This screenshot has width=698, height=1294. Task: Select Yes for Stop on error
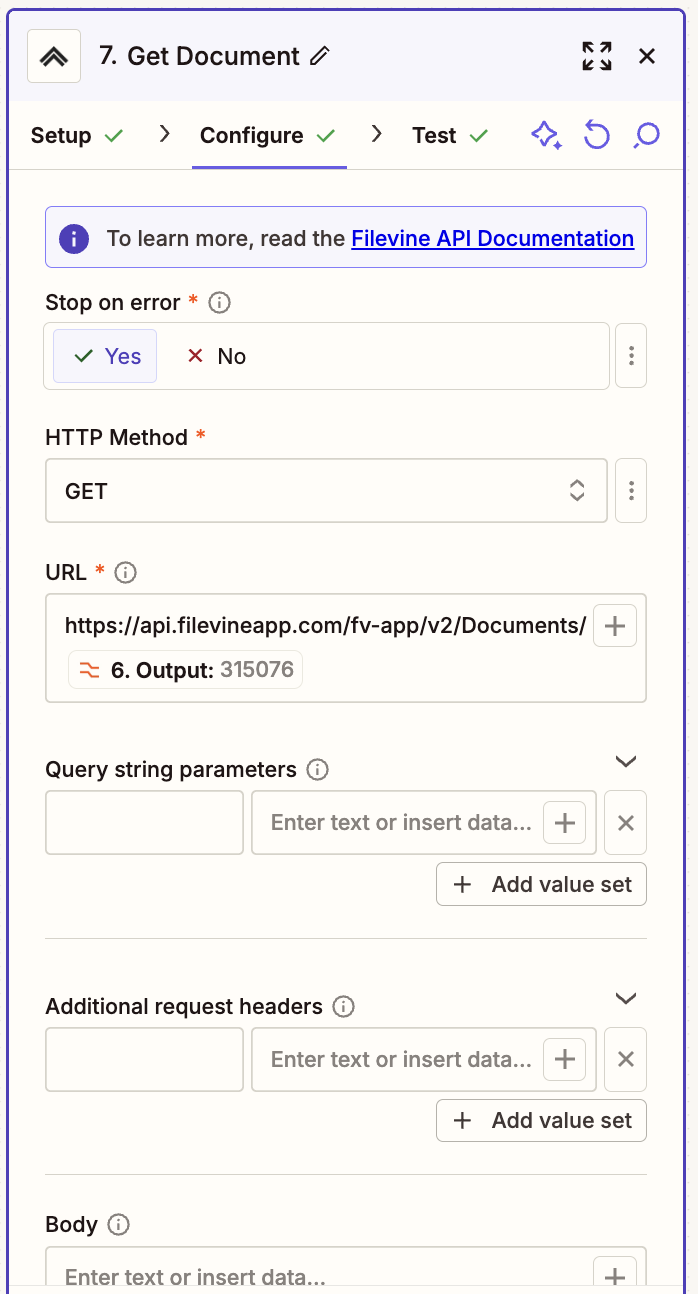[104, 355]
